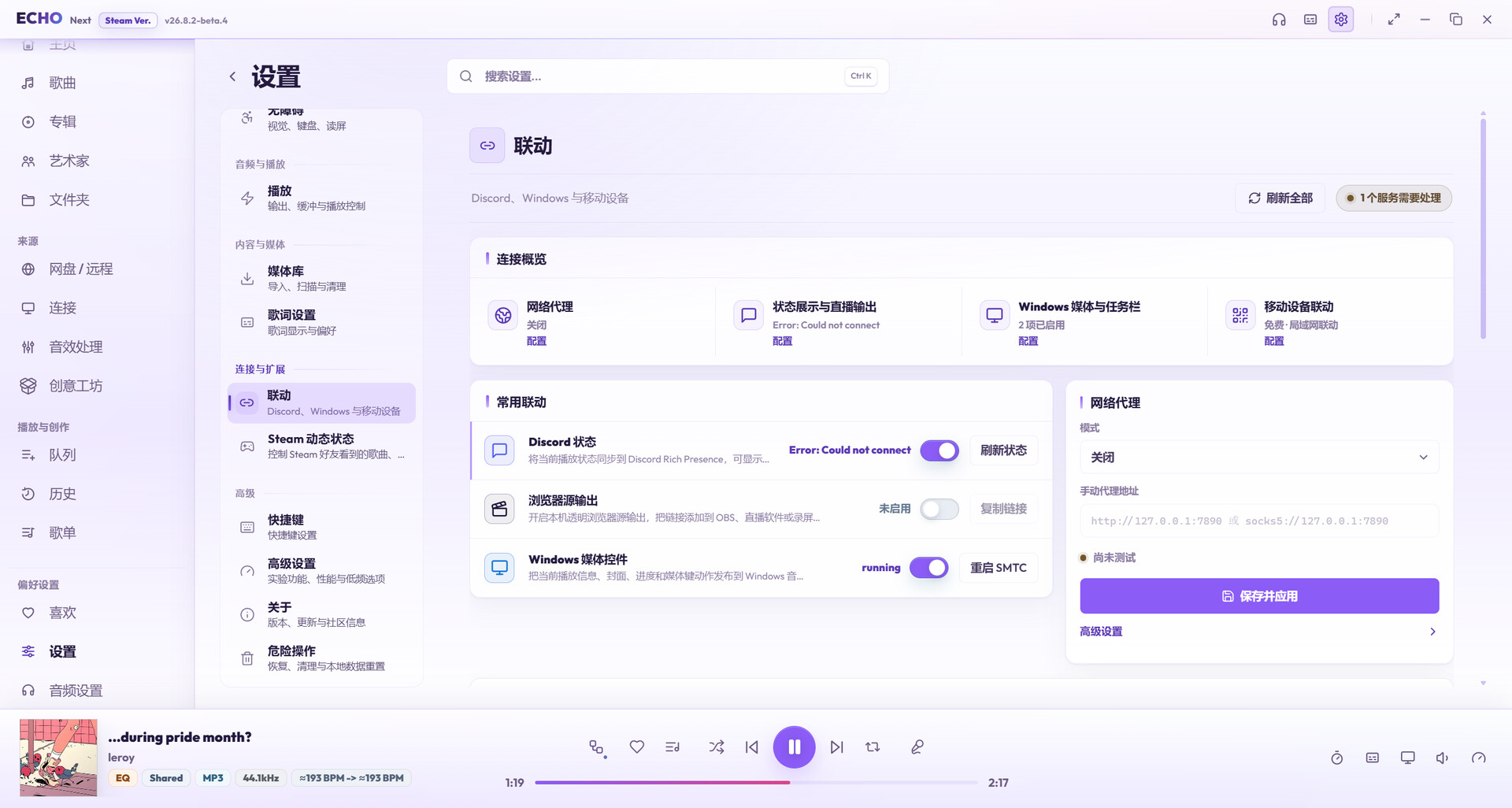Image resolution: width=1512 pixels, height=808 pixels.
Task: Skip to next track
Action: click(x=836, y=747)
